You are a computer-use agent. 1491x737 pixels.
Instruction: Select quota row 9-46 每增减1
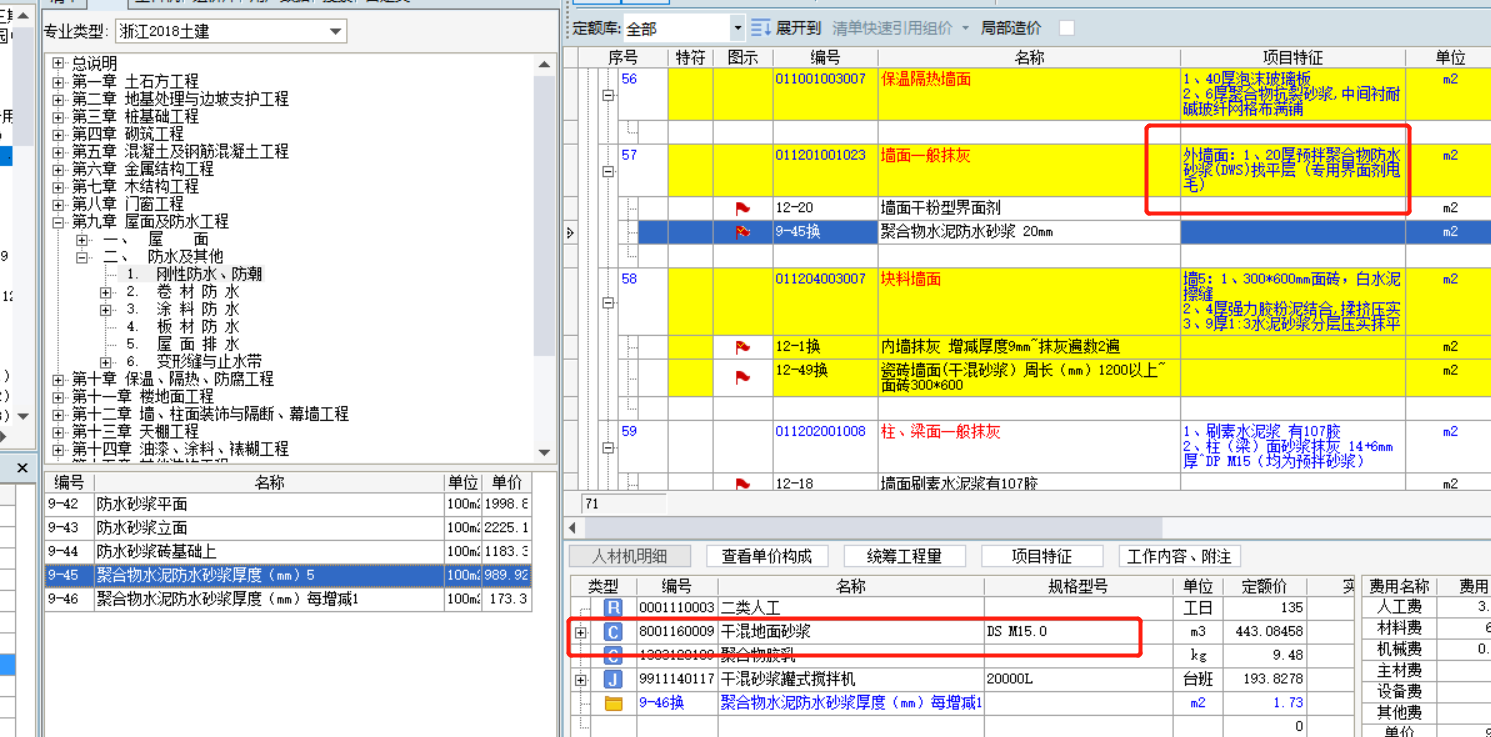(288, 599)
